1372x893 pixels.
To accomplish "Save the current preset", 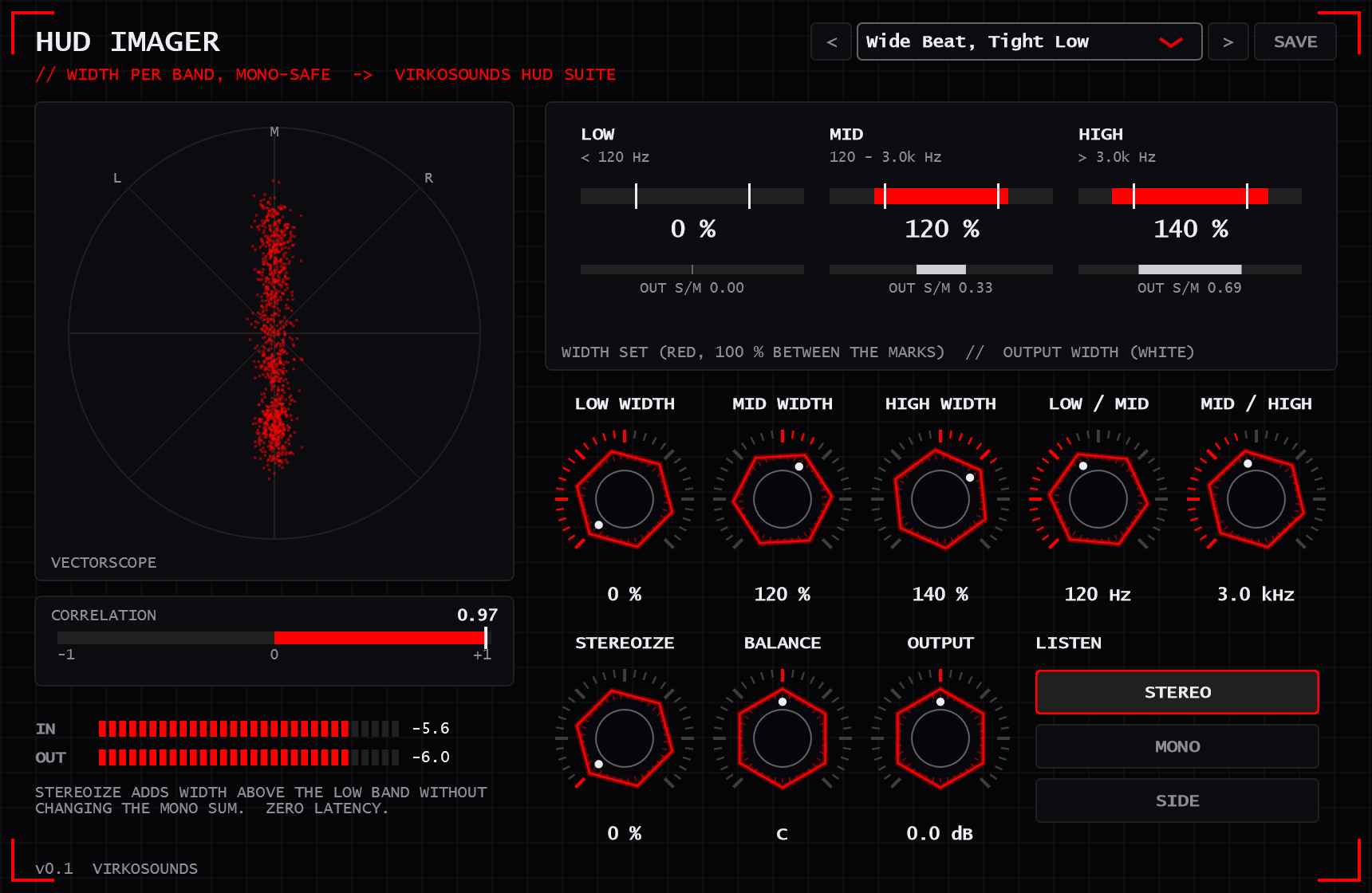I will point(1295,41).
